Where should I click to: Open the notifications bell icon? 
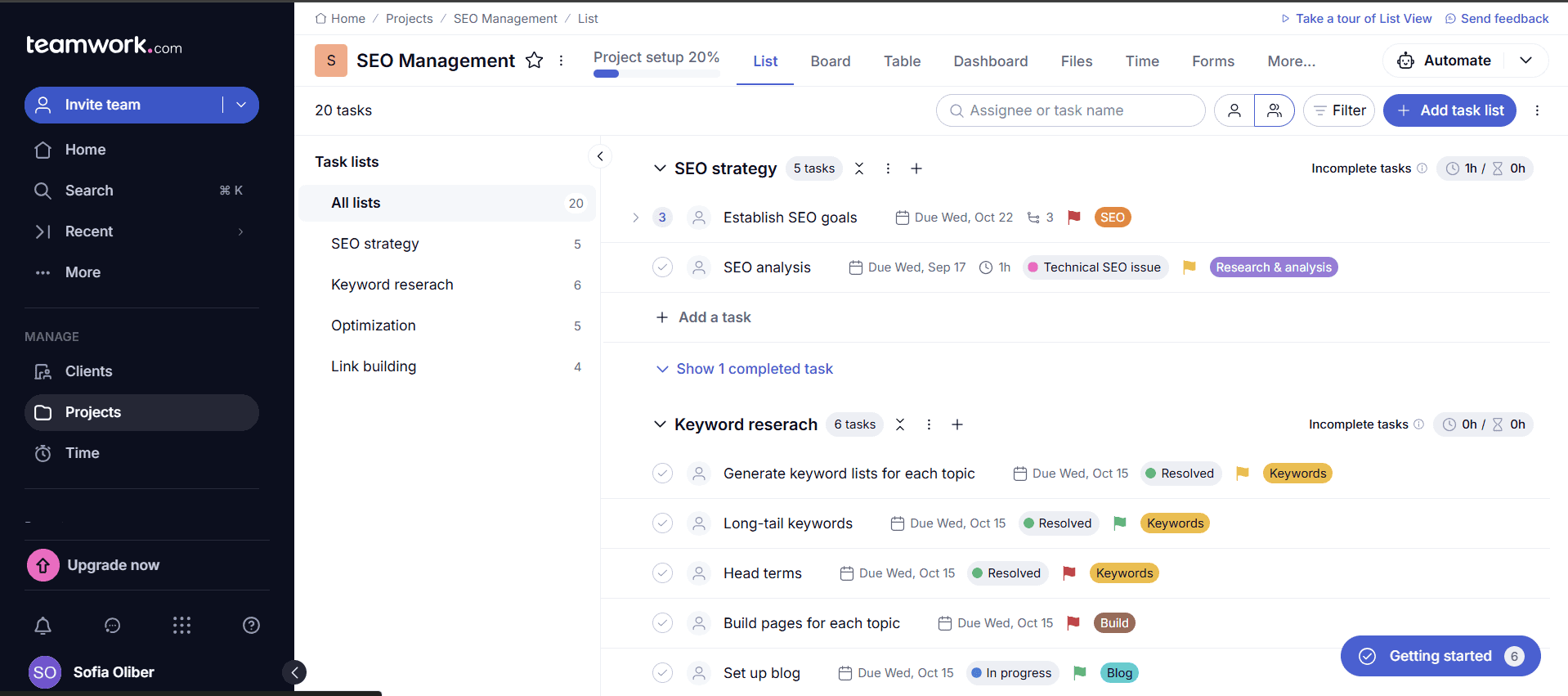coord(43,626)
